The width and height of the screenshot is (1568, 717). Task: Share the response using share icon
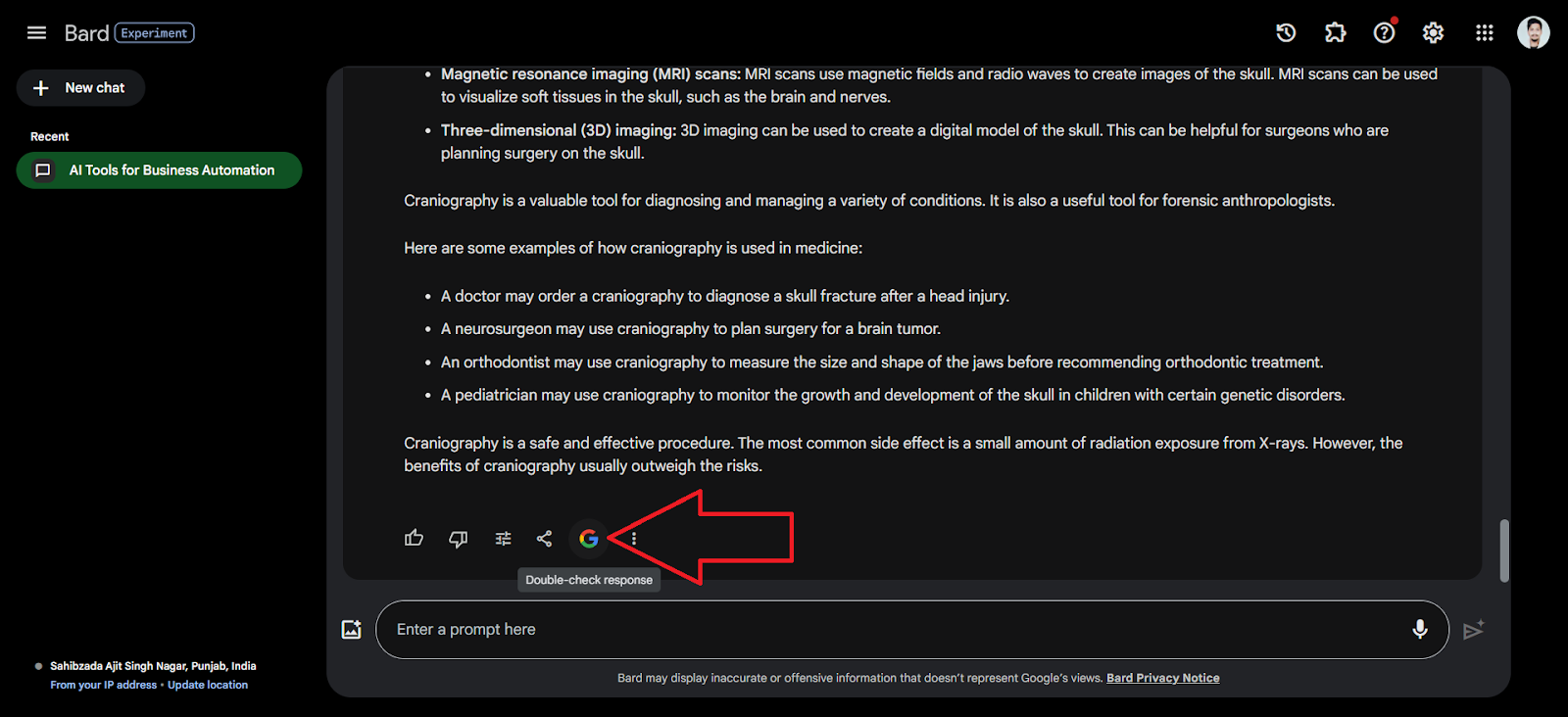click(x=544, y=539)
